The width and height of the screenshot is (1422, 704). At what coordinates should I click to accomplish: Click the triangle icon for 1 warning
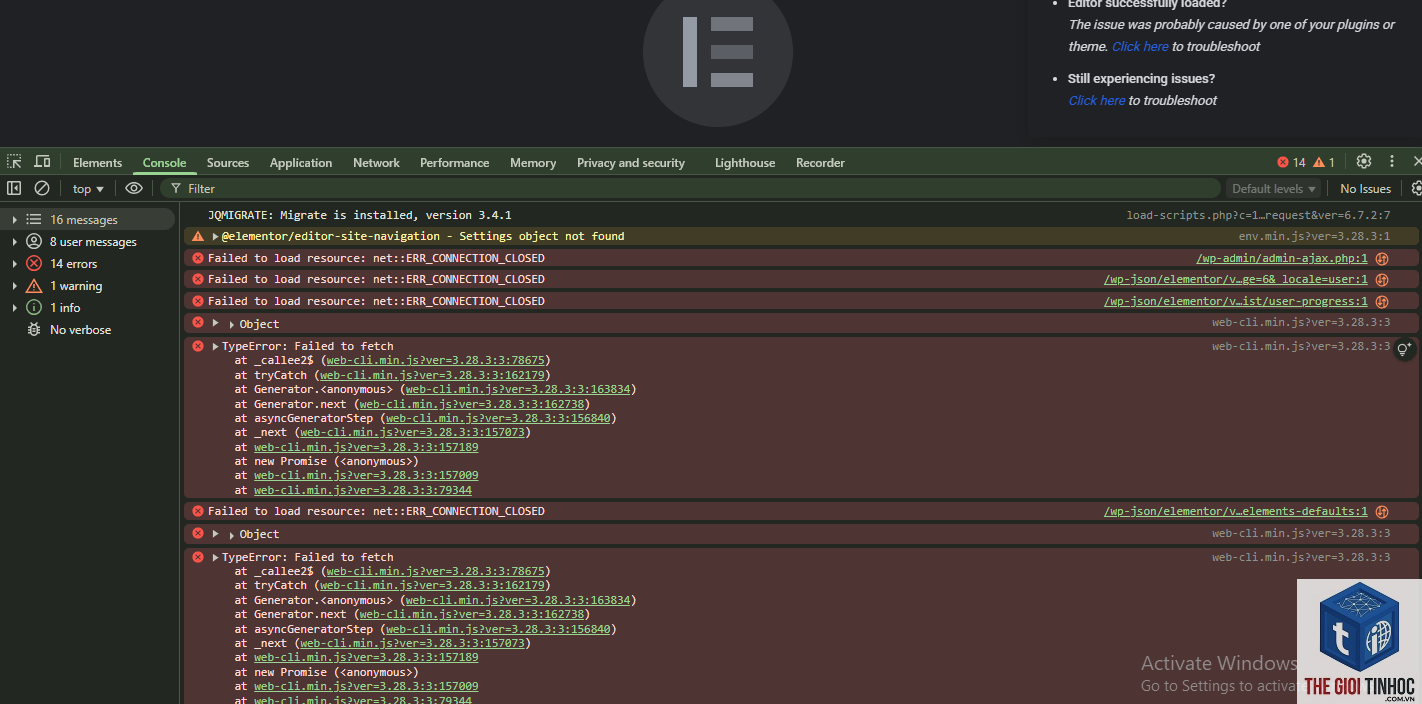34,285
